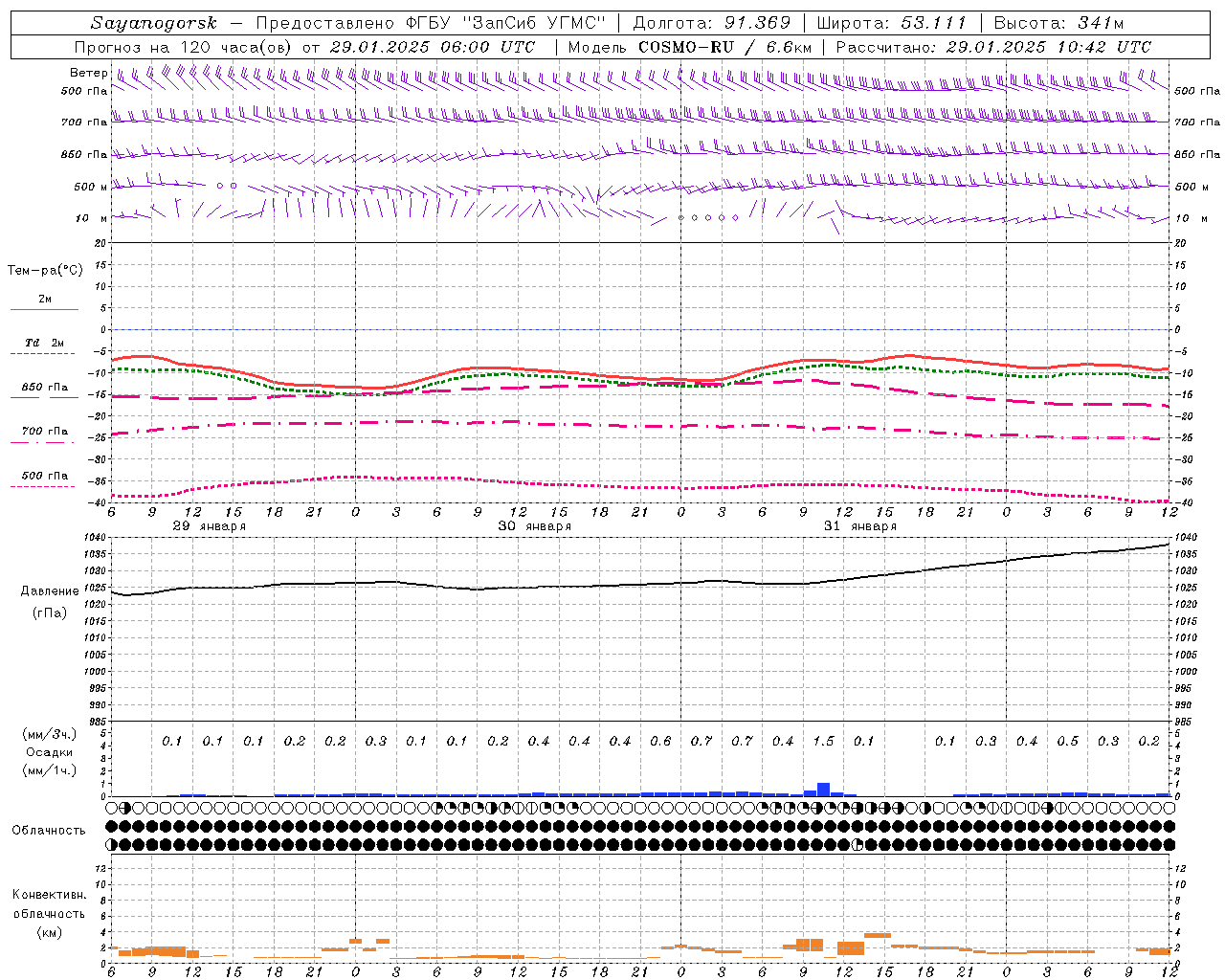Click the 'Облачность' cloud cover label
This screenshot has width=1225, height=980.
click(x=49, y=830)
